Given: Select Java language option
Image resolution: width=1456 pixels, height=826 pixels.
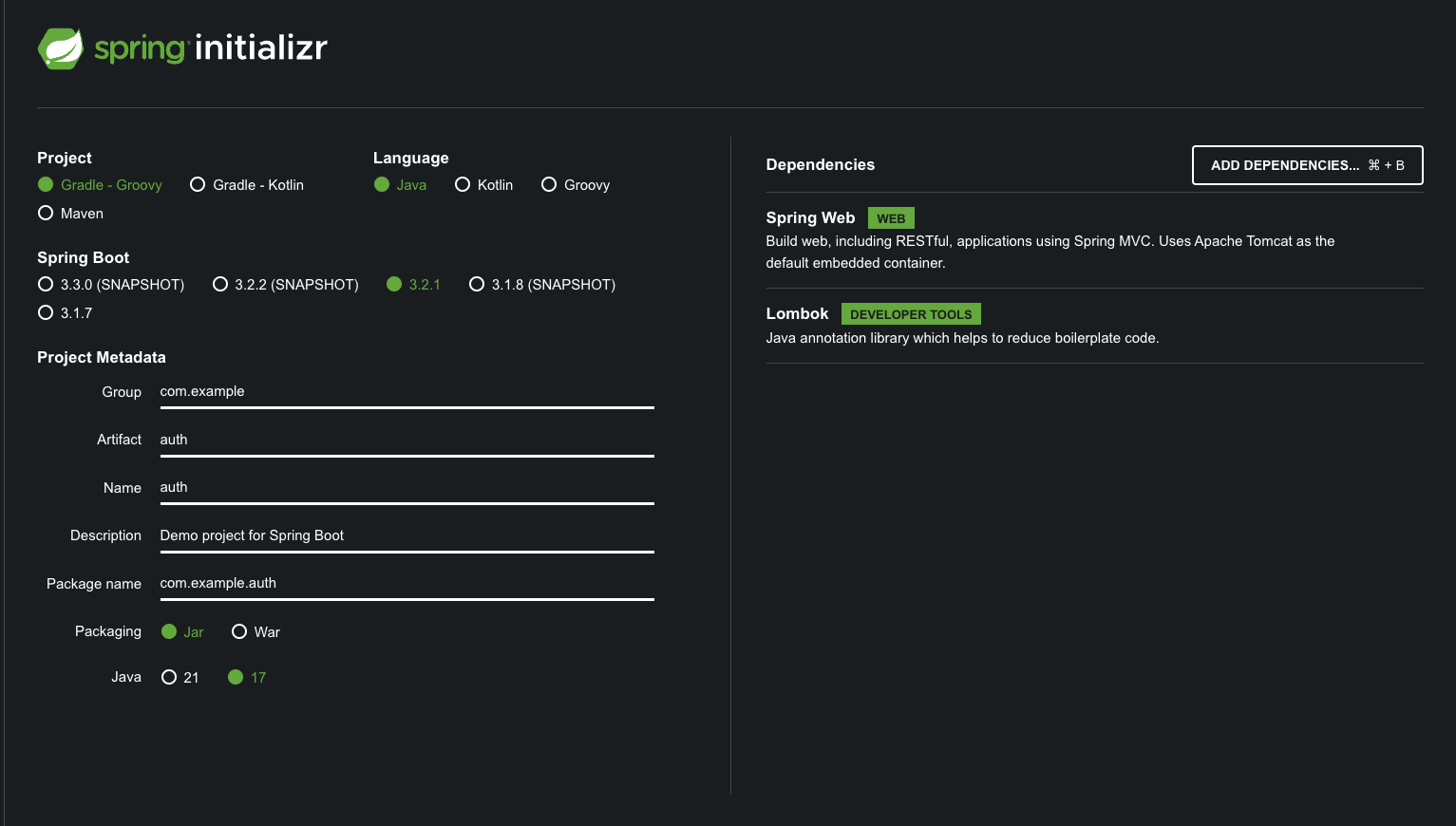Looking at the screenshot, I should (x=400, y=185).
